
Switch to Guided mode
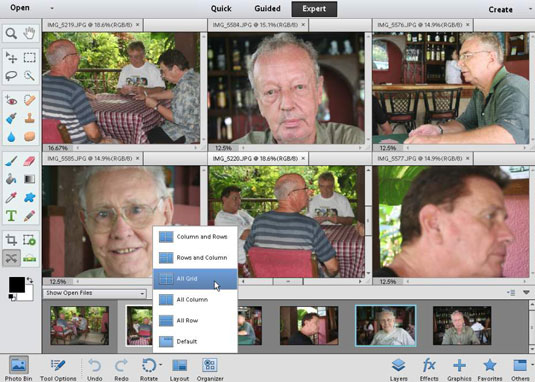tap(268, 9)
